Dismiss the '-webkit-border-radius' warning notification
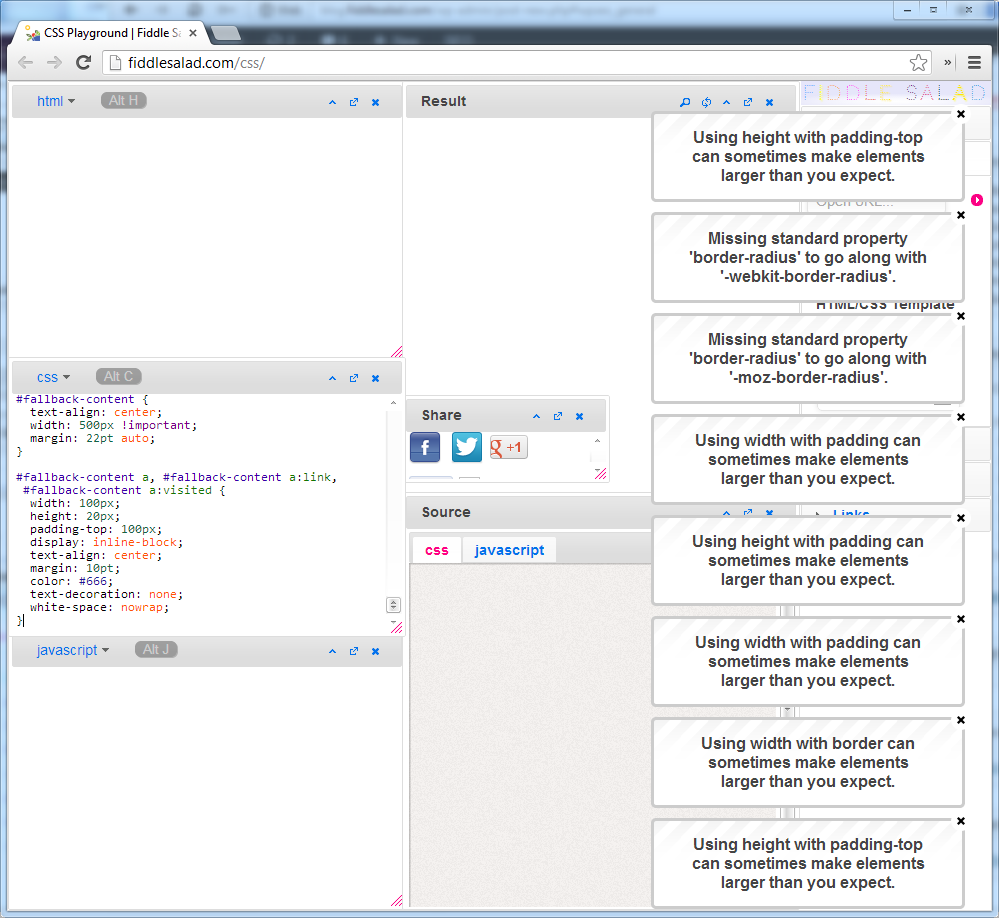 [961, 215]
